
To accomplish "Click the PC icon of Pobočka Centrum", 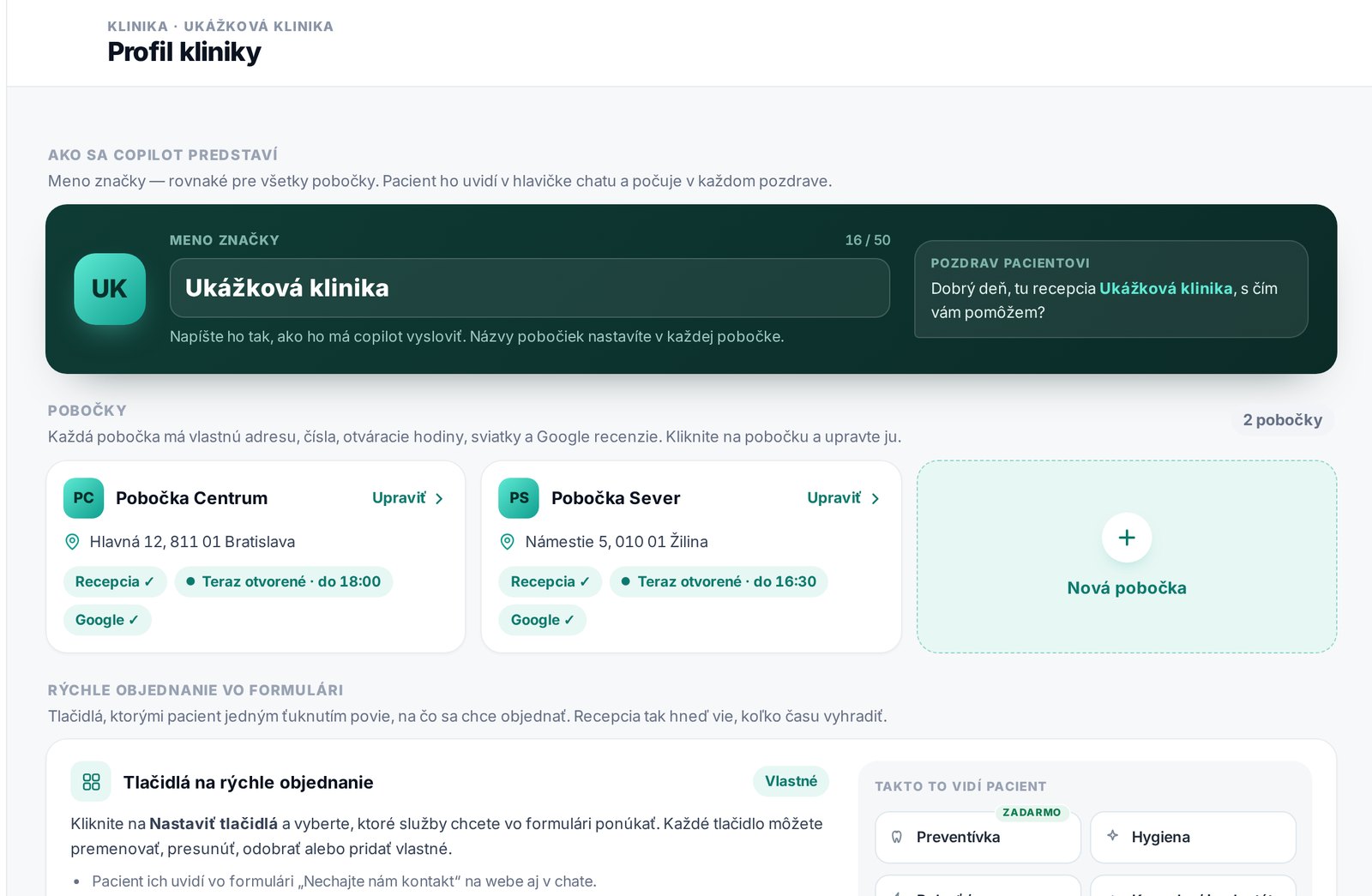I will (83, 498).
